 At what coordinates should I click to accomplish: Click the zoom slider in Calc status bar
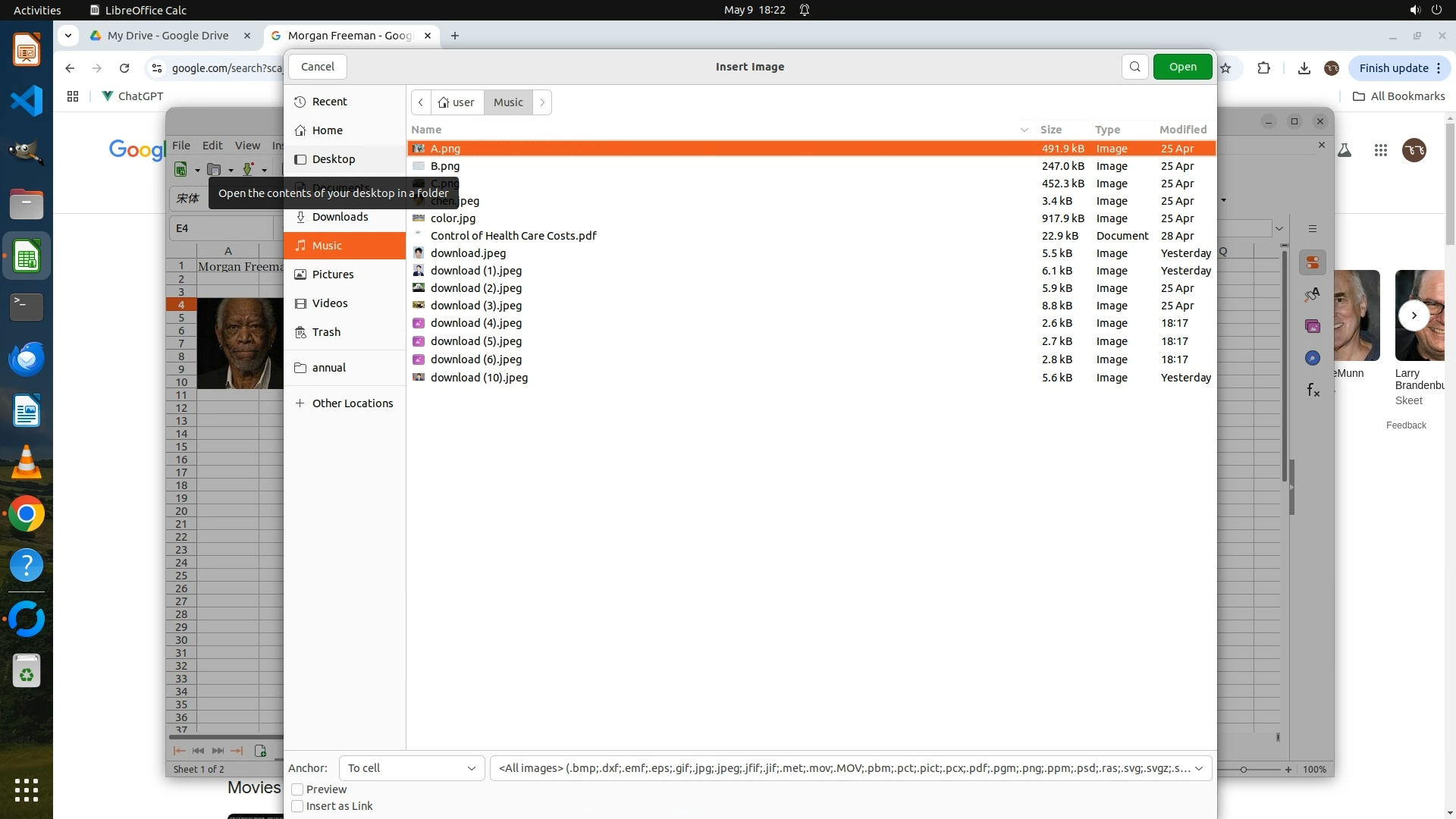point(1244,770)
